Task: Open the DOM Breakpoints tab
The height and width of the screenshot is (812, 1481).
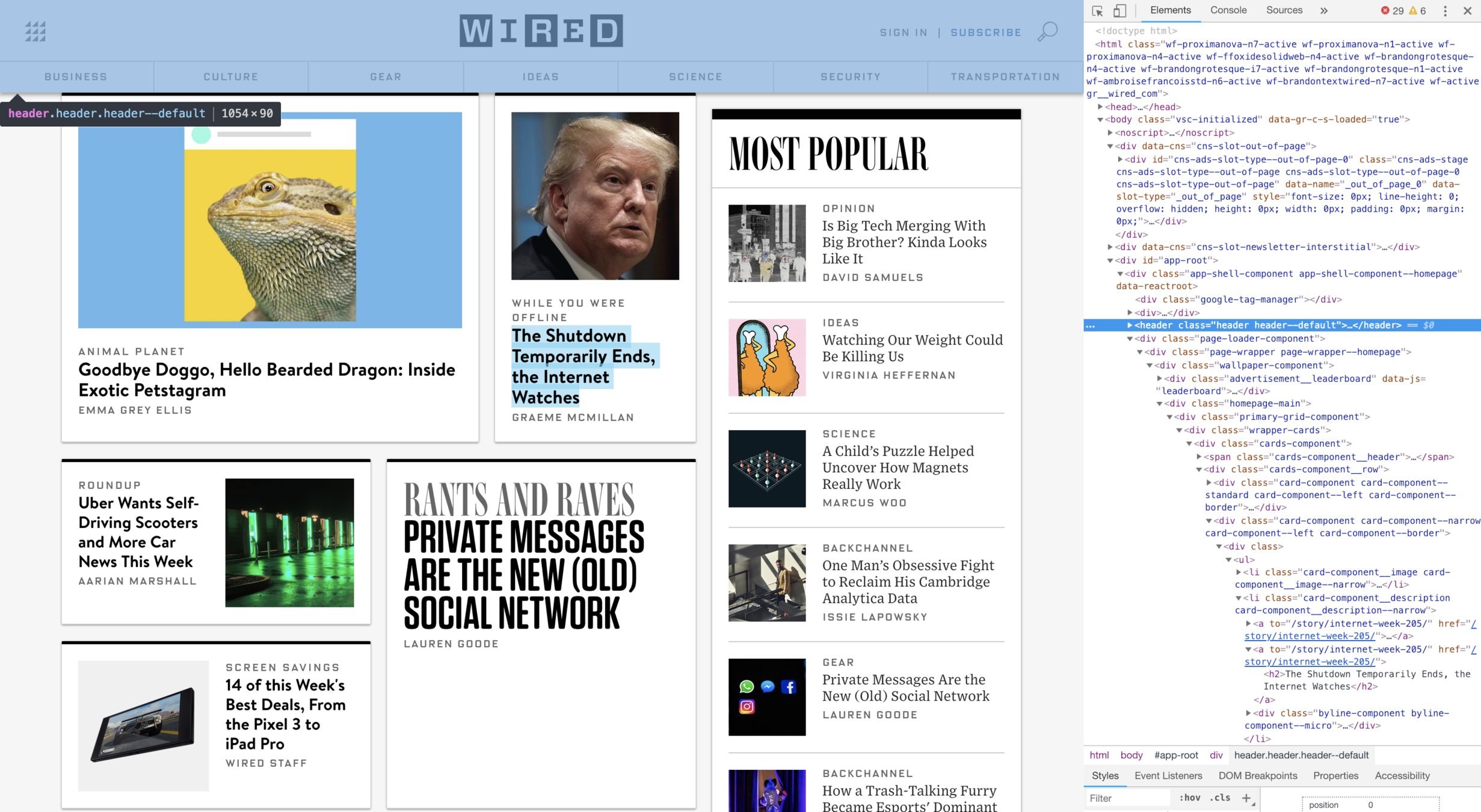Action: click(x=1258, y=775)
